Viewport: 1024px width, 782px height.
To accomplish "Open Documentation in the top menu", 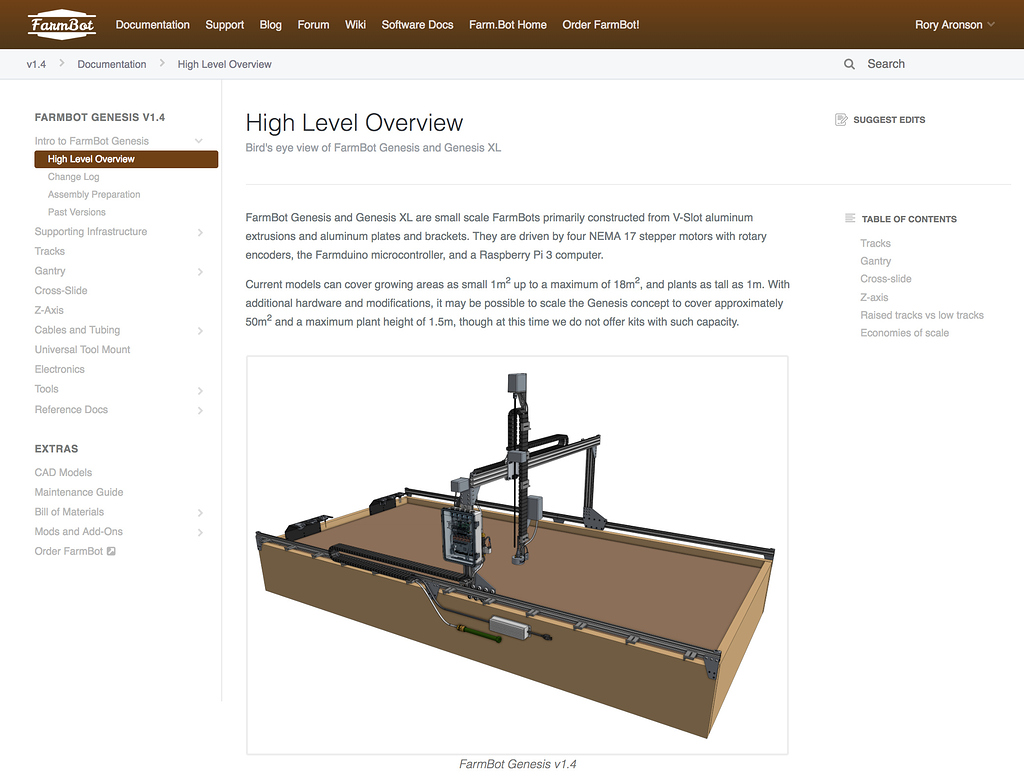I will (152, 24).
